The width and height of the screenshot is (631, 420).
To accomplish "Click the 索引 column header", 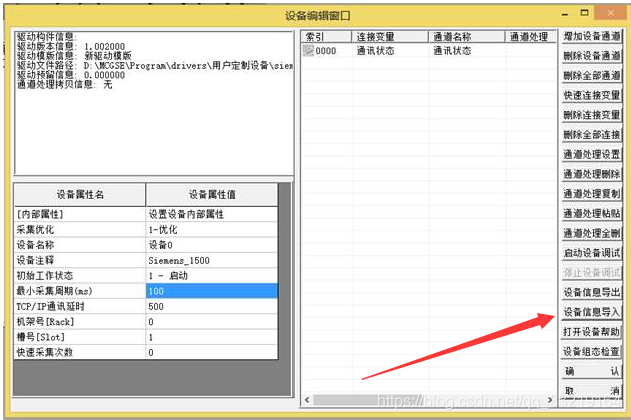I will [326, 37].
